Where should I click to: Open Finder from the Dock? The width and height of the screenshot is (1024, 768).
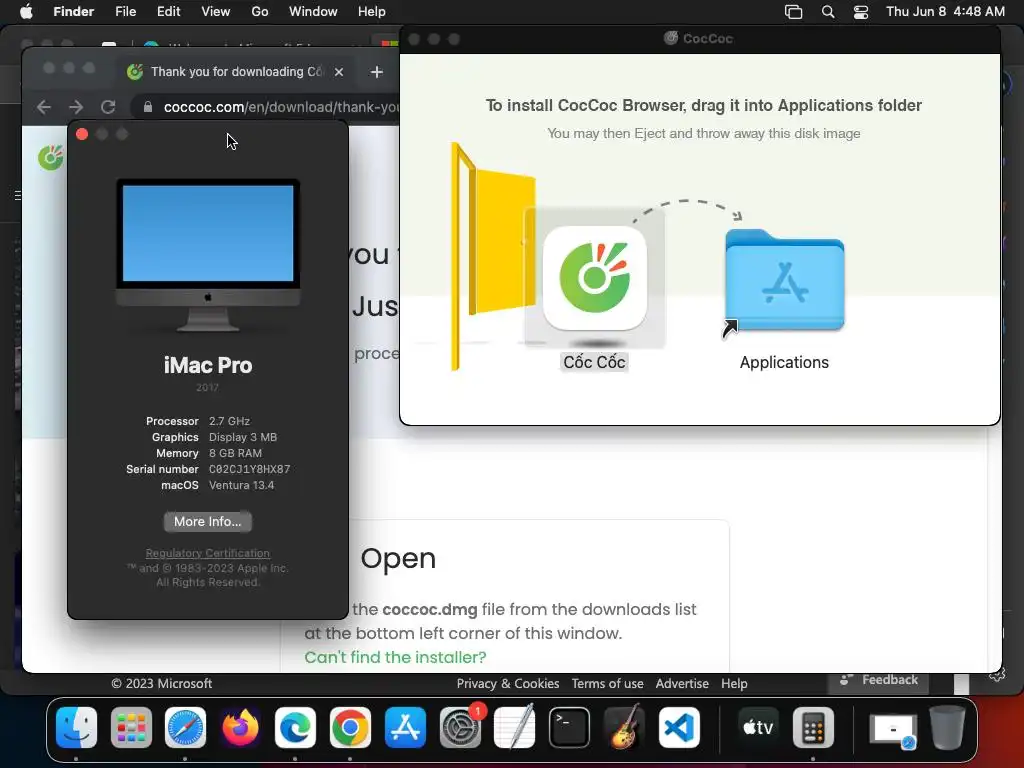[x=76, y=727]
